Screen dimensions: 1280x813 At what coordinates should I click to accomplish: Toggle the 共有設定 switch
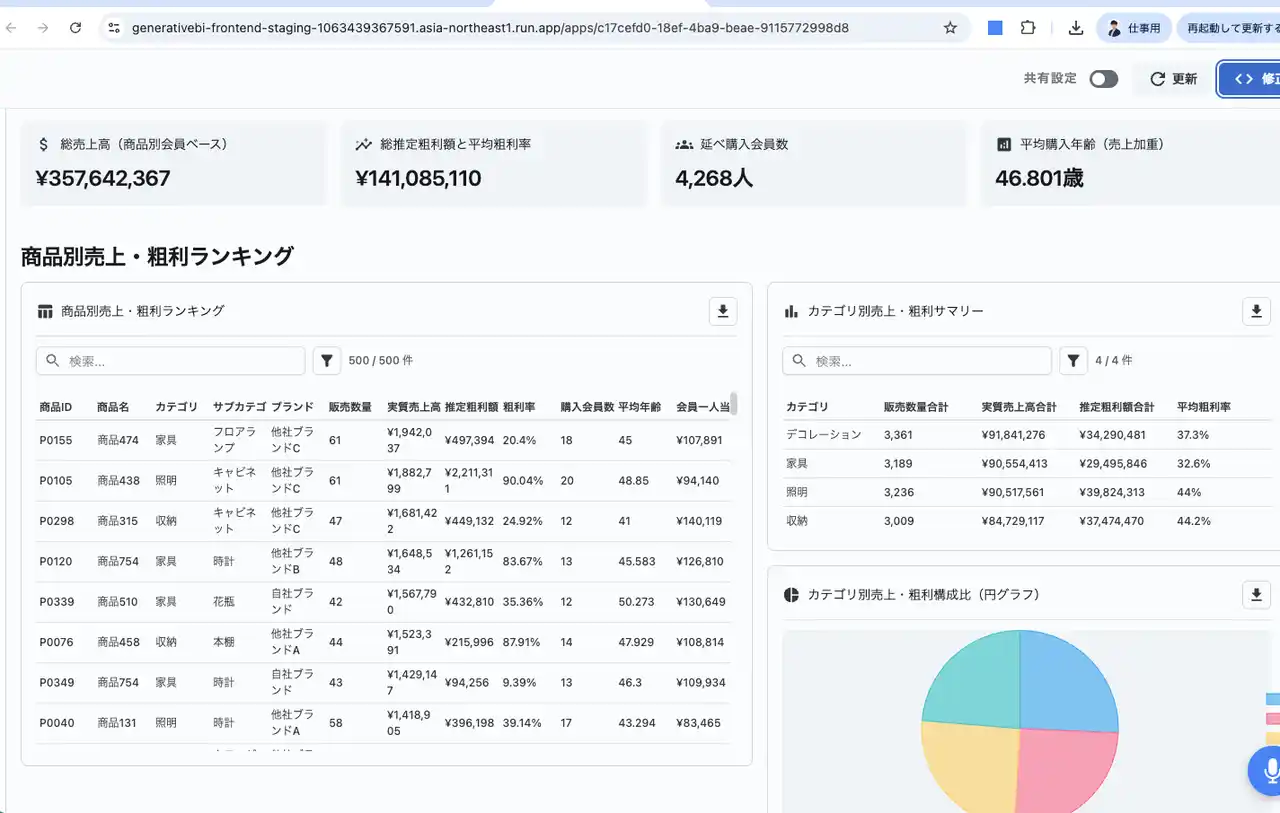[1103, 79]
